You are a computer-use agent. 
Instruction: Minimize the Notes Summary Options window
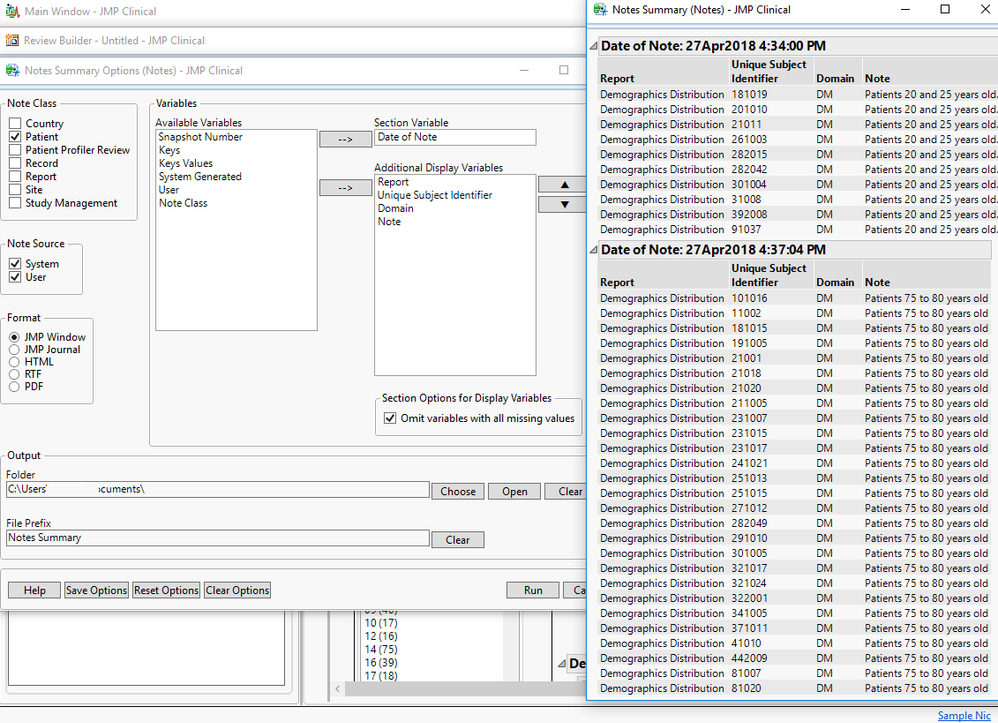coord(524,70)
